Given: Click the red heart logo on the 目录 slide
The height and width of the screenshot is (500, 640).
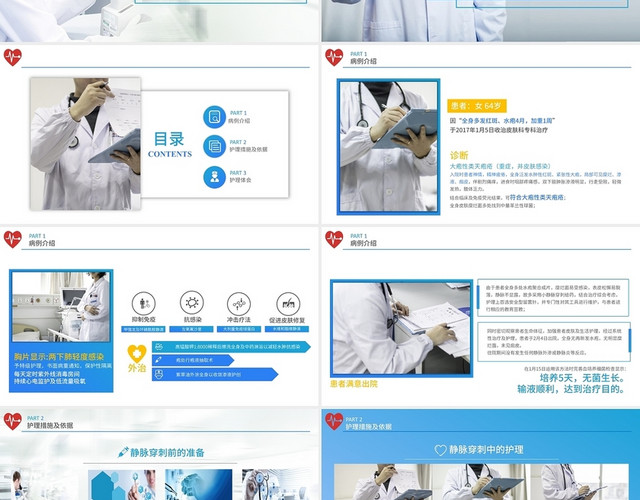Looking at the screenshot, I should pos(13,57).
